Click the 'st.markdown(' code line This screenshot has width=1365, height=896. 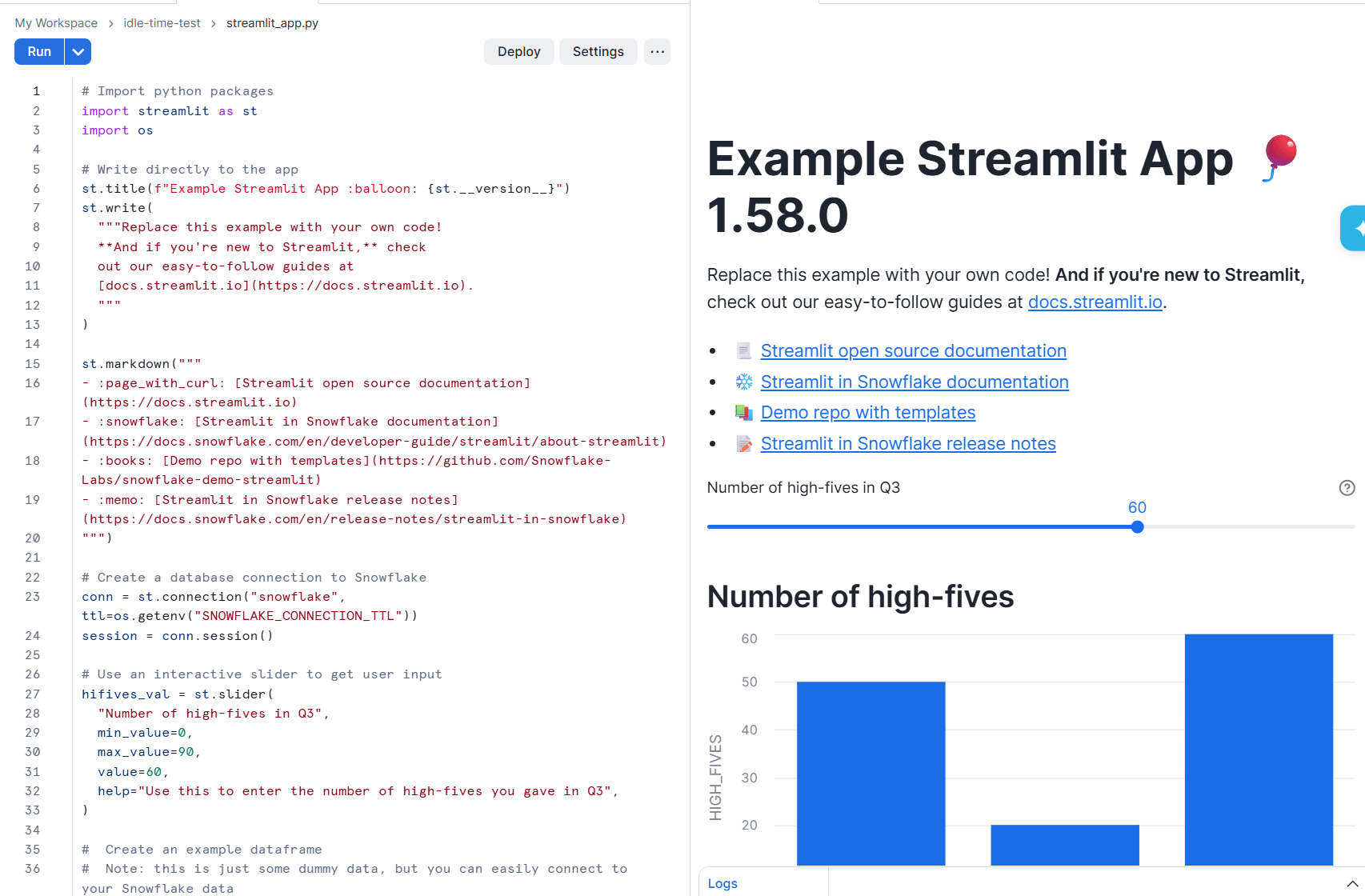coord(142,364)
